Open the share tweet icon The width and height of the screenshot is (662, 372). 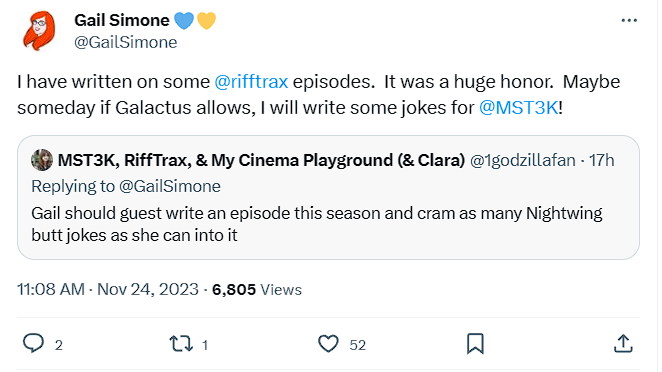(x=623, y=343)
